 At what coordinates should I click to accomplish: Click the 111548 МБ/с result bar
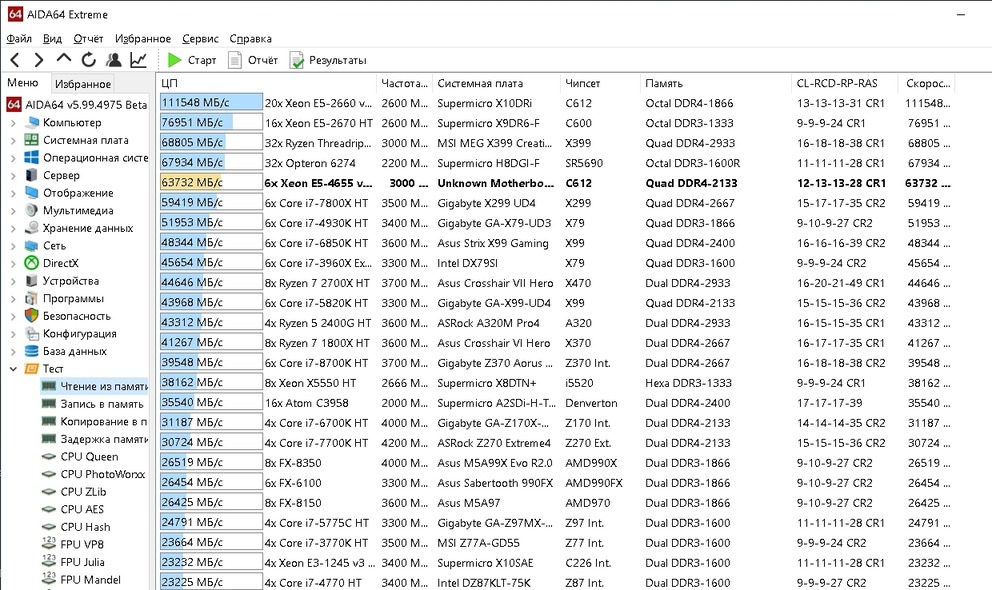[211, 102]
